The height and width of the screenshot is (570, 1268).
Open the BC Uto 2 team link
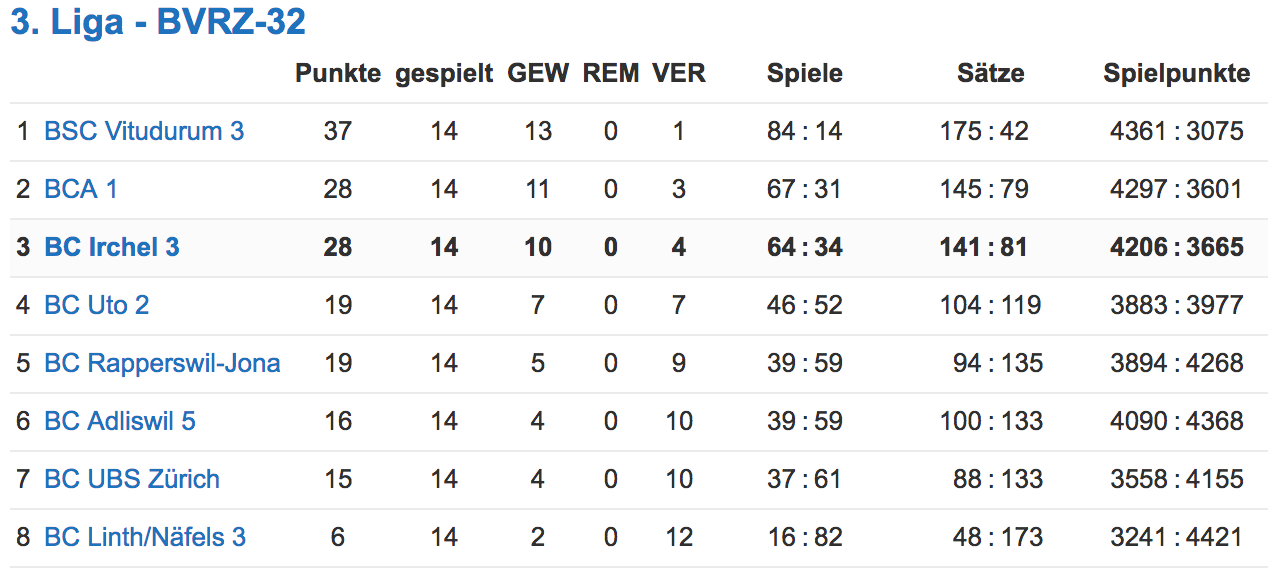tap(97, 305)
